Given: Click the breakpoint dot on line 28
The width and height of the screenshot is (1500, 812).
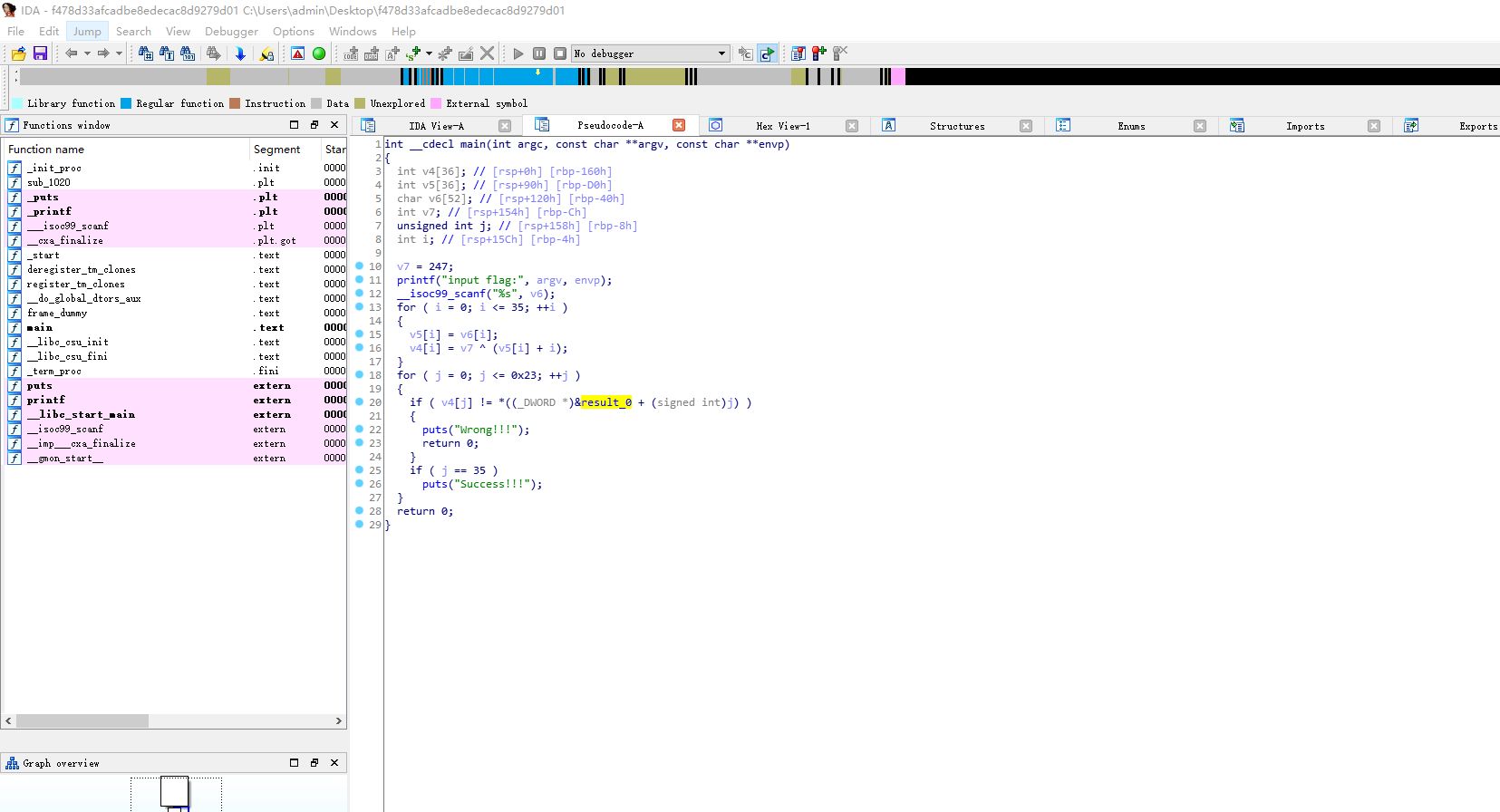Looking at the screenshot, I should (x=359, y=511).
